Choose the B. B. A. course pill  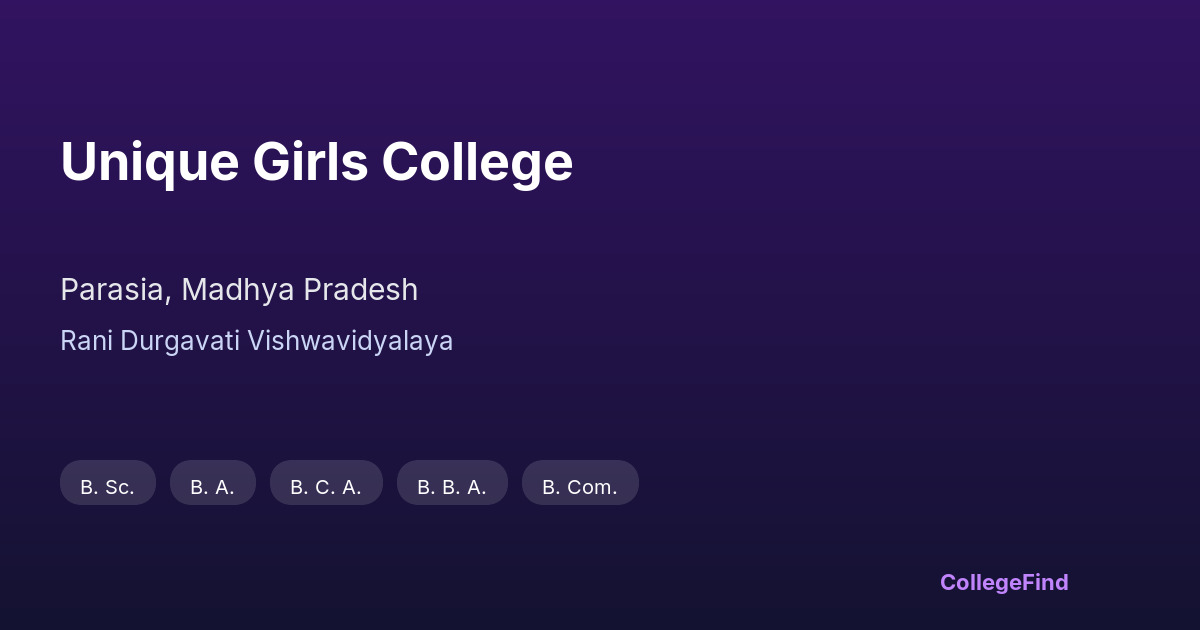coord(452,483)
